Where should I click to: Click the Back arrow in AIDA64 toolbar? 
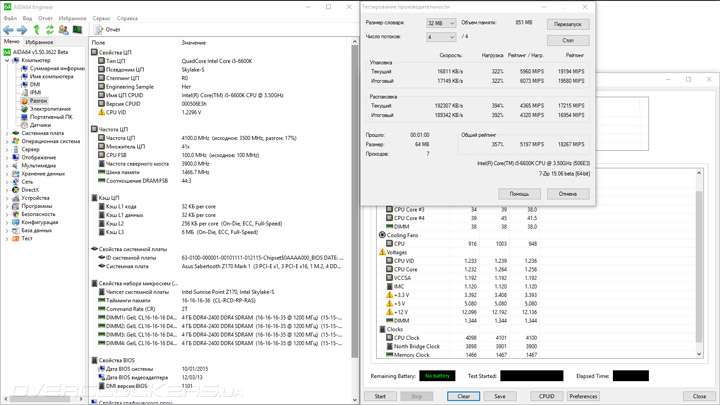pos(9,30)
